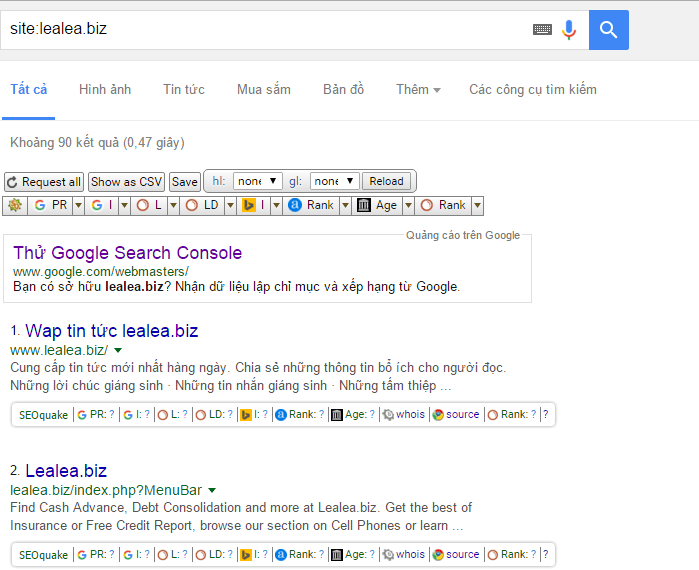Image resolution: width=699 pixels, height=570 pixels.
Task: Switch to the Mua sắm tab
Action: click(x=263, y=90)
